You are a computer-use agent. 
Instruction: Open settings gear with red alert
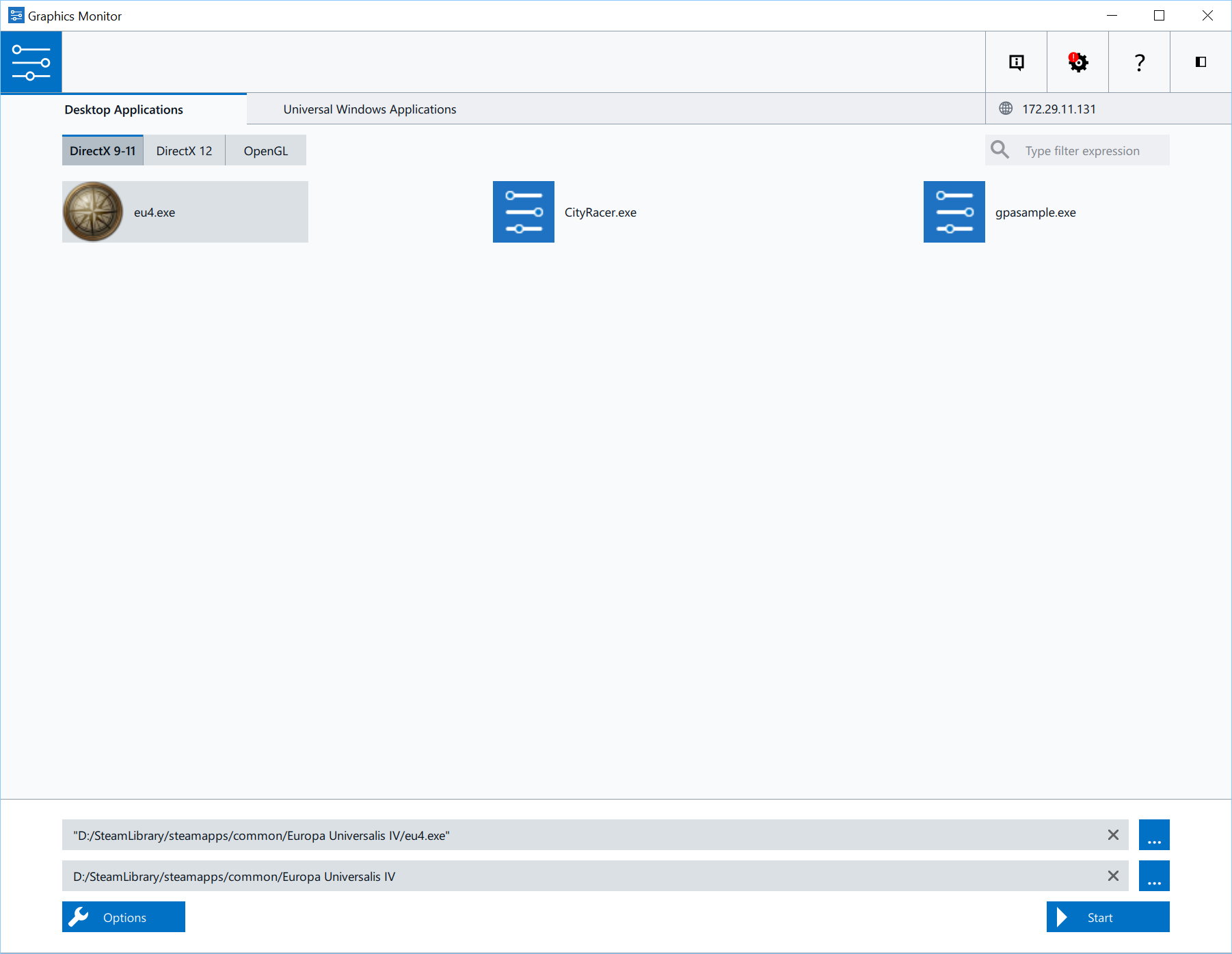tap(1078, 62)
